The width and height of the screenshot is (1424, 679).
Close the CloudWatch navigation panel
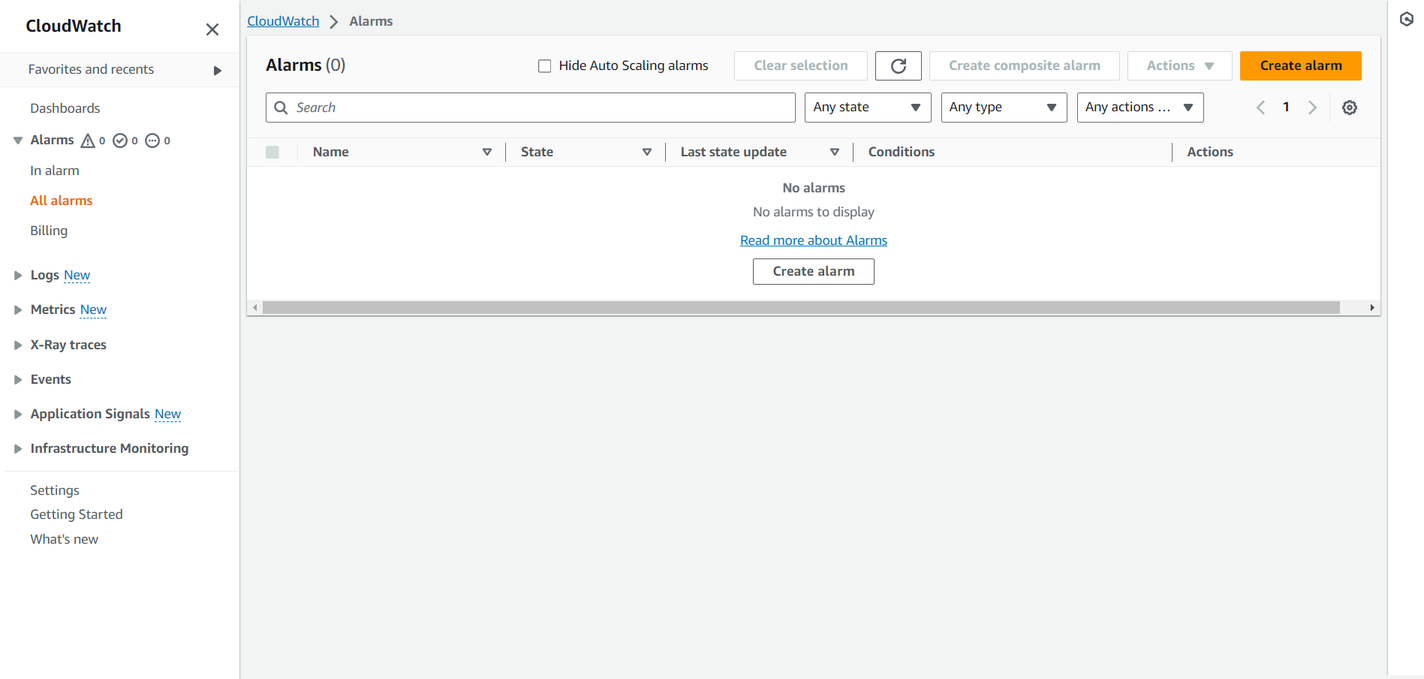coord(212,30)
